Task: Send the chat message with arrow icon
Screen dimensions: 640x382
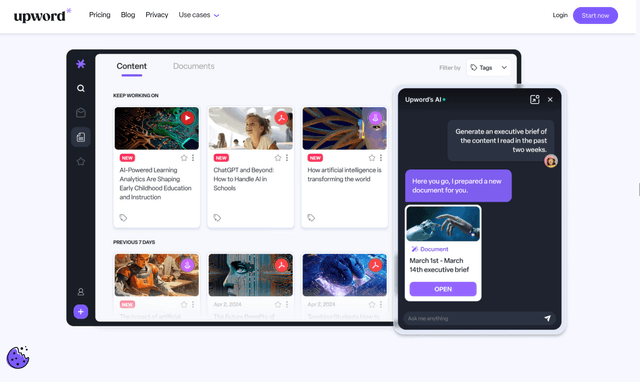Action: point(548,318)
